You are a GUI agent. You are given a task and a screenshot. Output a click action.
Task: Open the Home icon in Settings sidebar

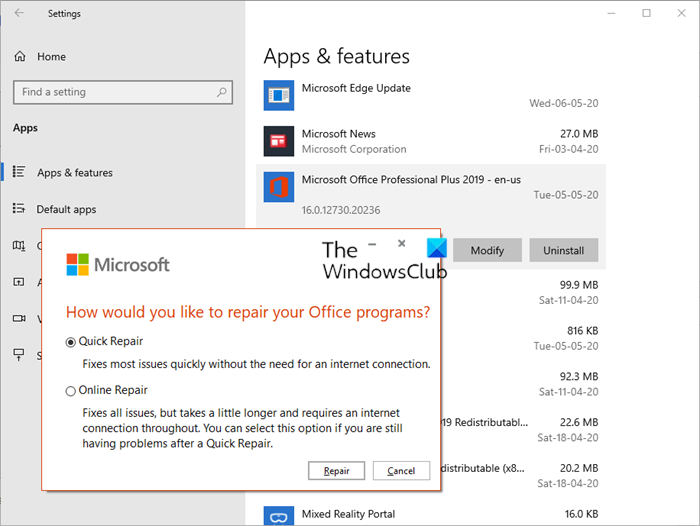tap(20, 56)
